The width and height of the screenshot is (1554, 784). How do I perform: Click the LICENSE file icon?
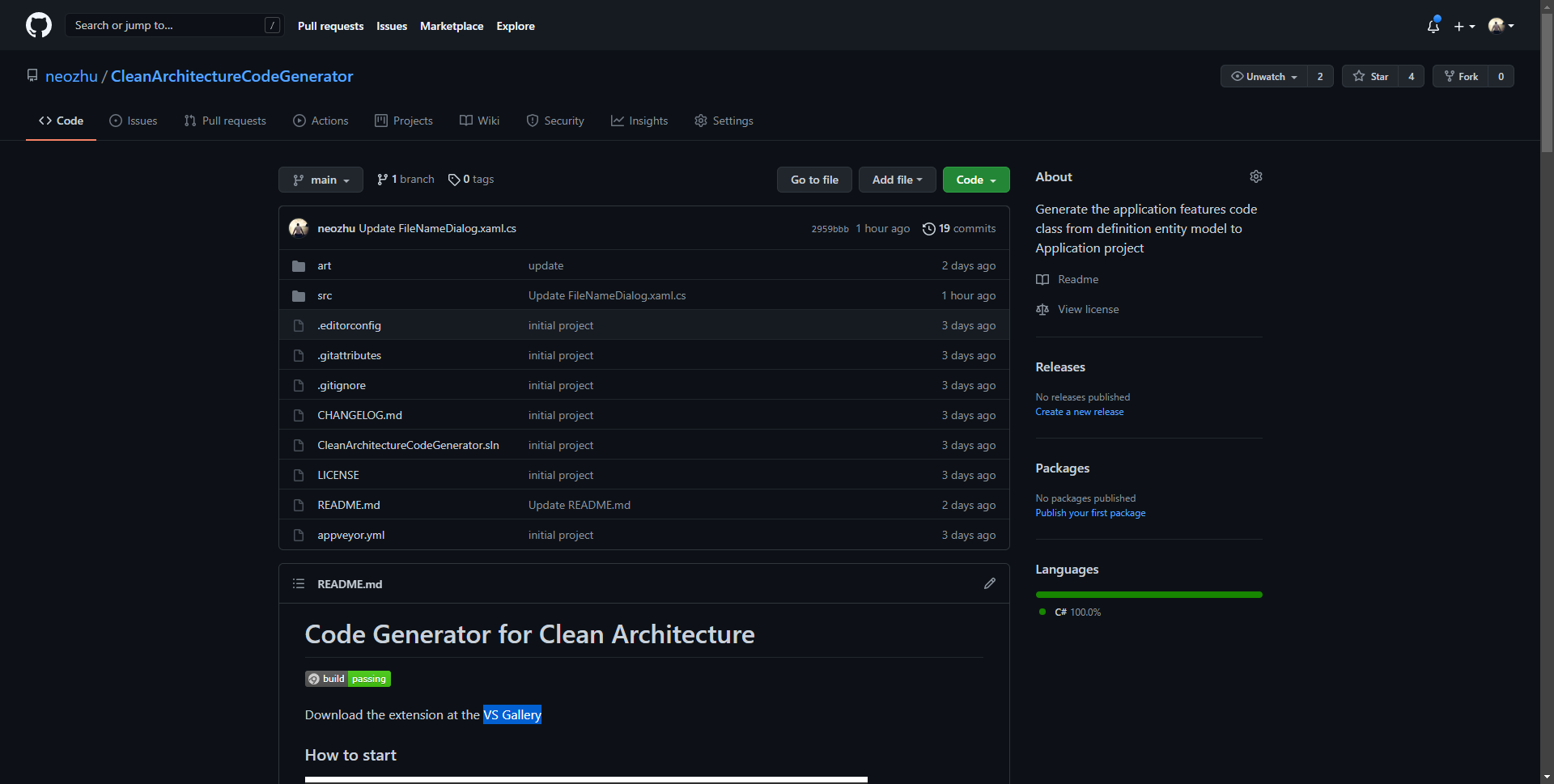tap(299, 475)
